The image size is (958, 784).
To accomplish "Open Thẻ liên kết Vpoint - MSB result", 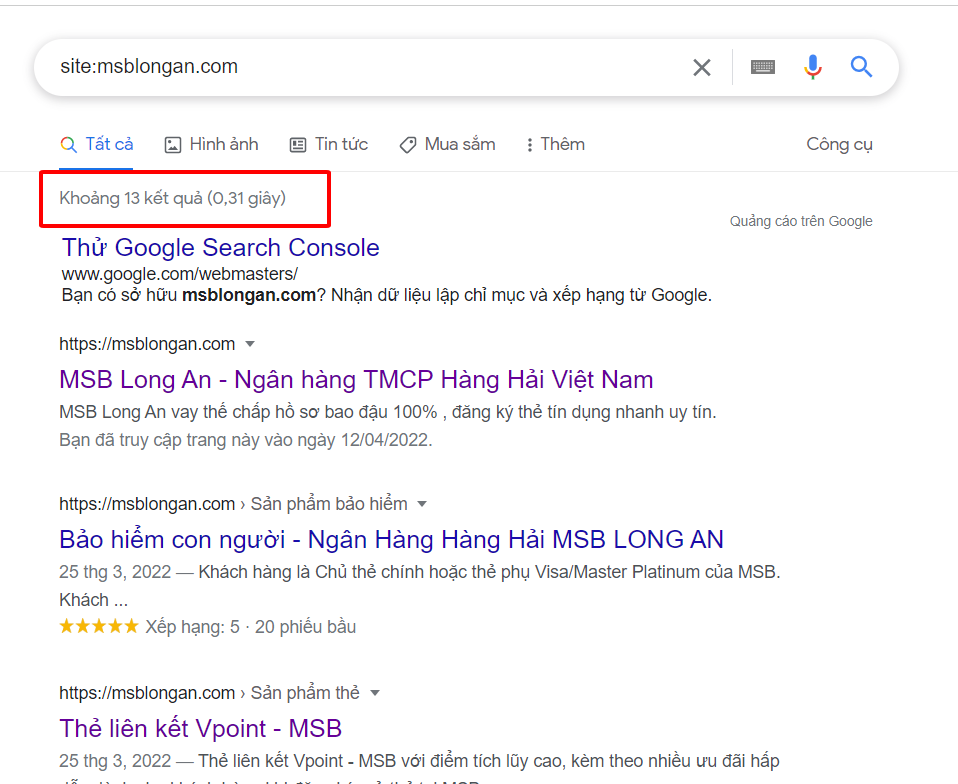I will click(200, 728).
